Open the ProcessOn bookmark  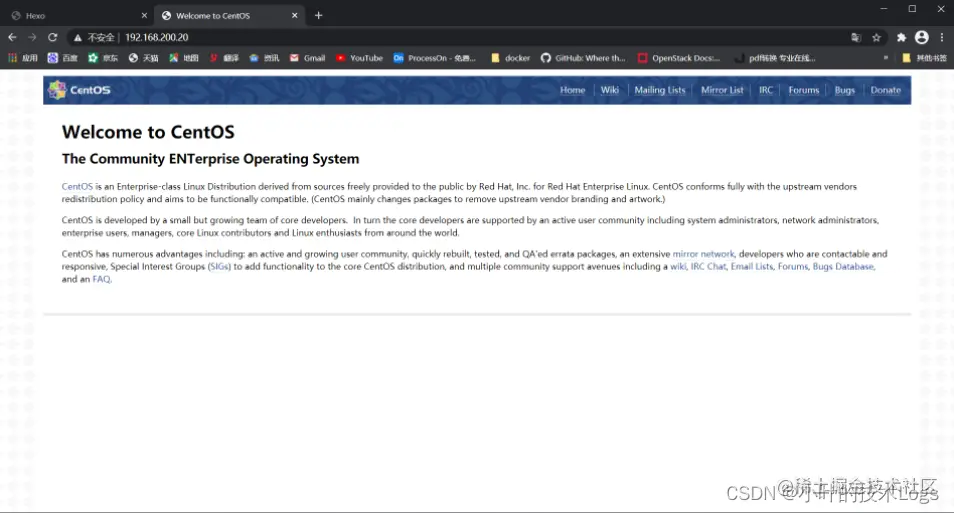point(435,58)
